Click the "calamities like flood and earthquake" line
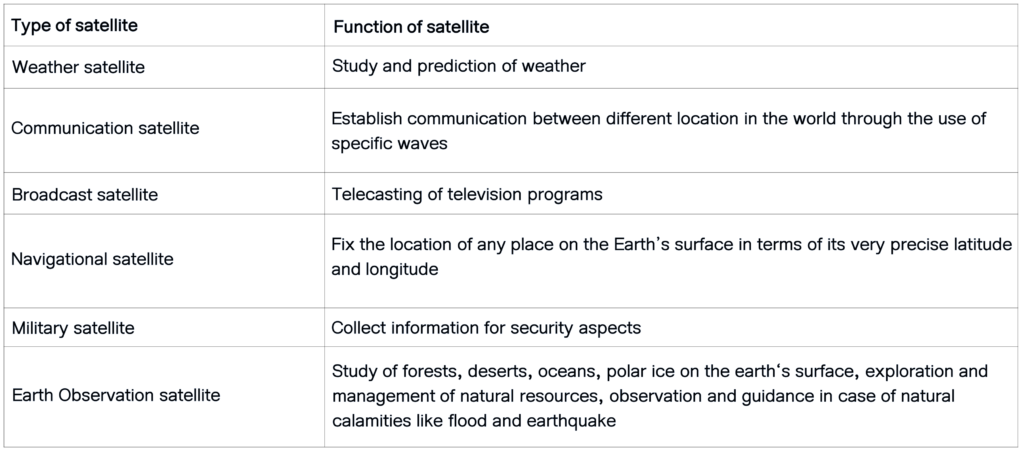The width and height of the screenshot is (1024, 452). coord(473,421)
